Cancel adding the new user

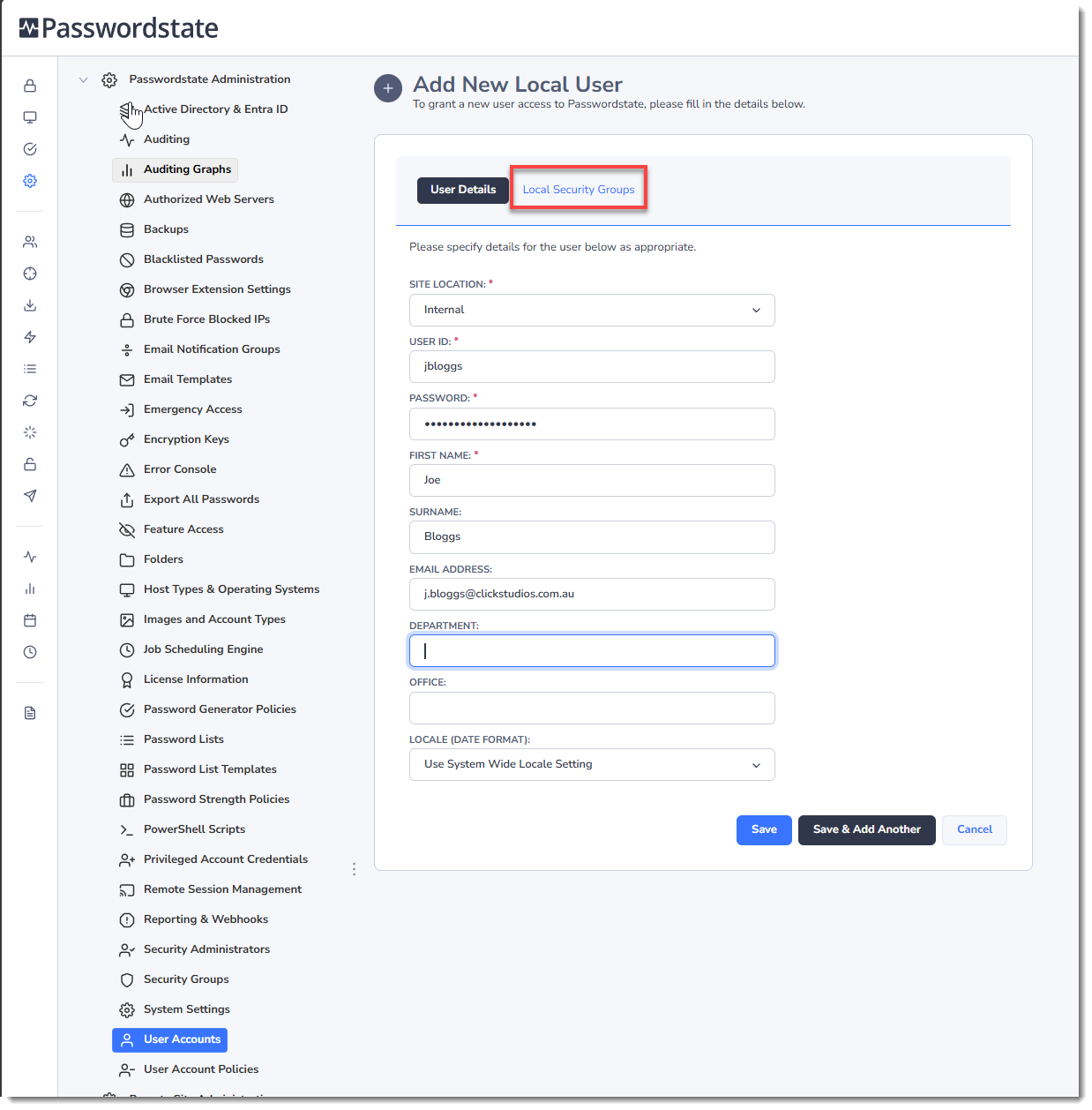click(975, 830)
